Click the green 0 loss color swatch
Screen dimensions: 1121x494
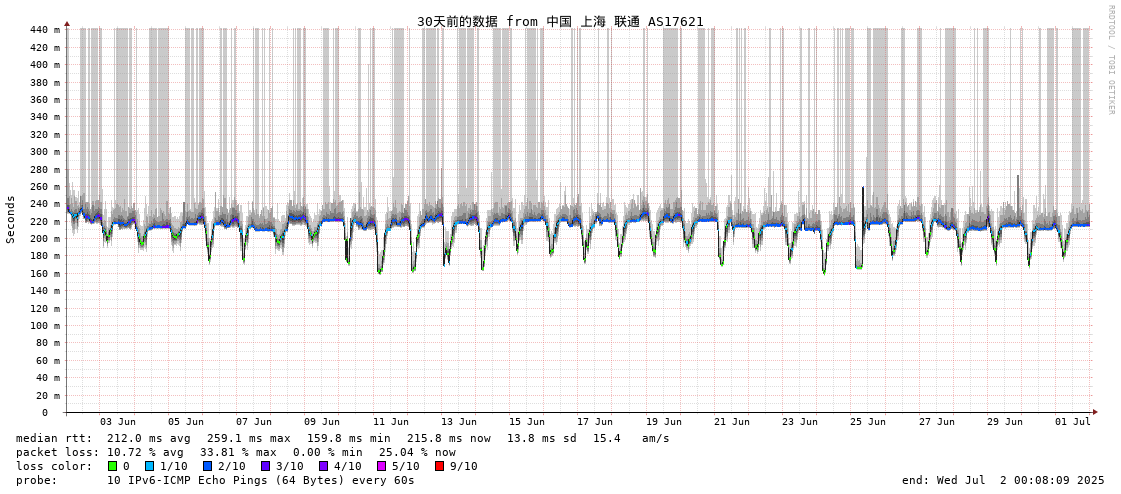coord(112,466)
